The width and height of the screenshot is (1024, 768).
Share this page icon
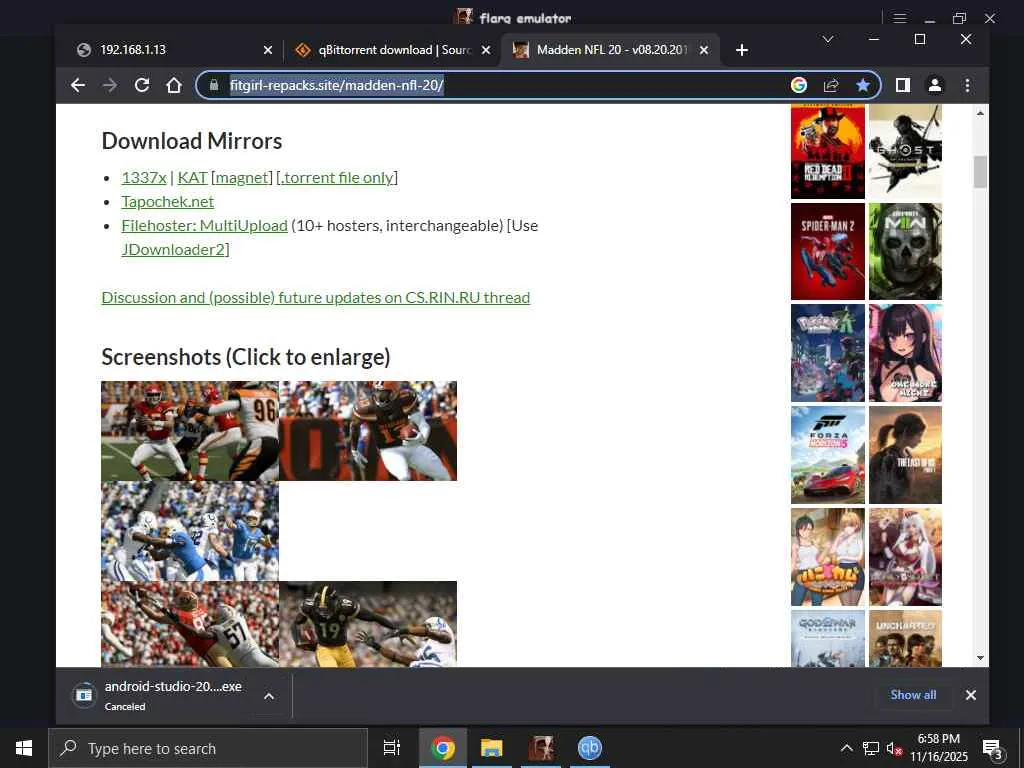pyautogui.click(x=831, y=85)
